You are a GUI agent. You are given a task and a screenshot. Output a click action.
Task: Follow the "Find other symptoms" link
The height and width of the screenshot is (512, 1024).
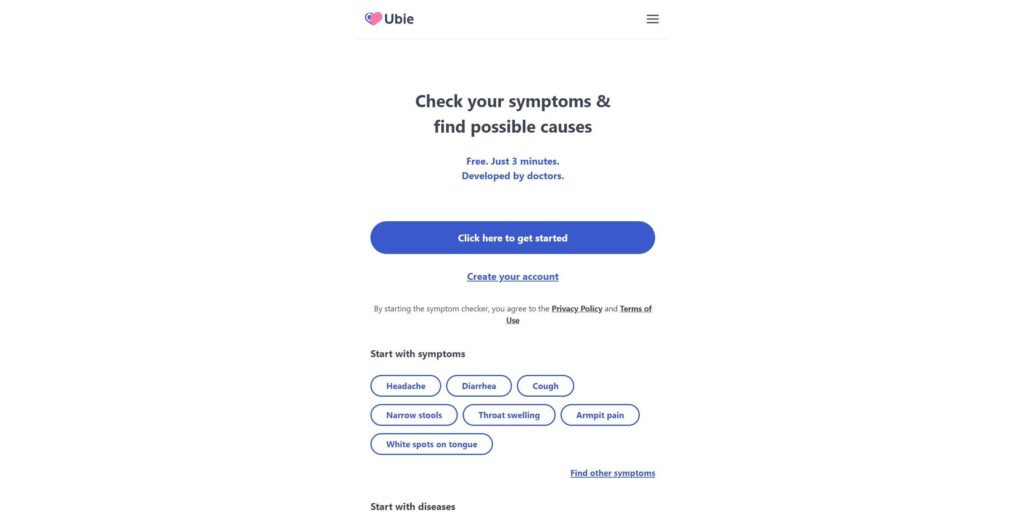coord(612,473)
